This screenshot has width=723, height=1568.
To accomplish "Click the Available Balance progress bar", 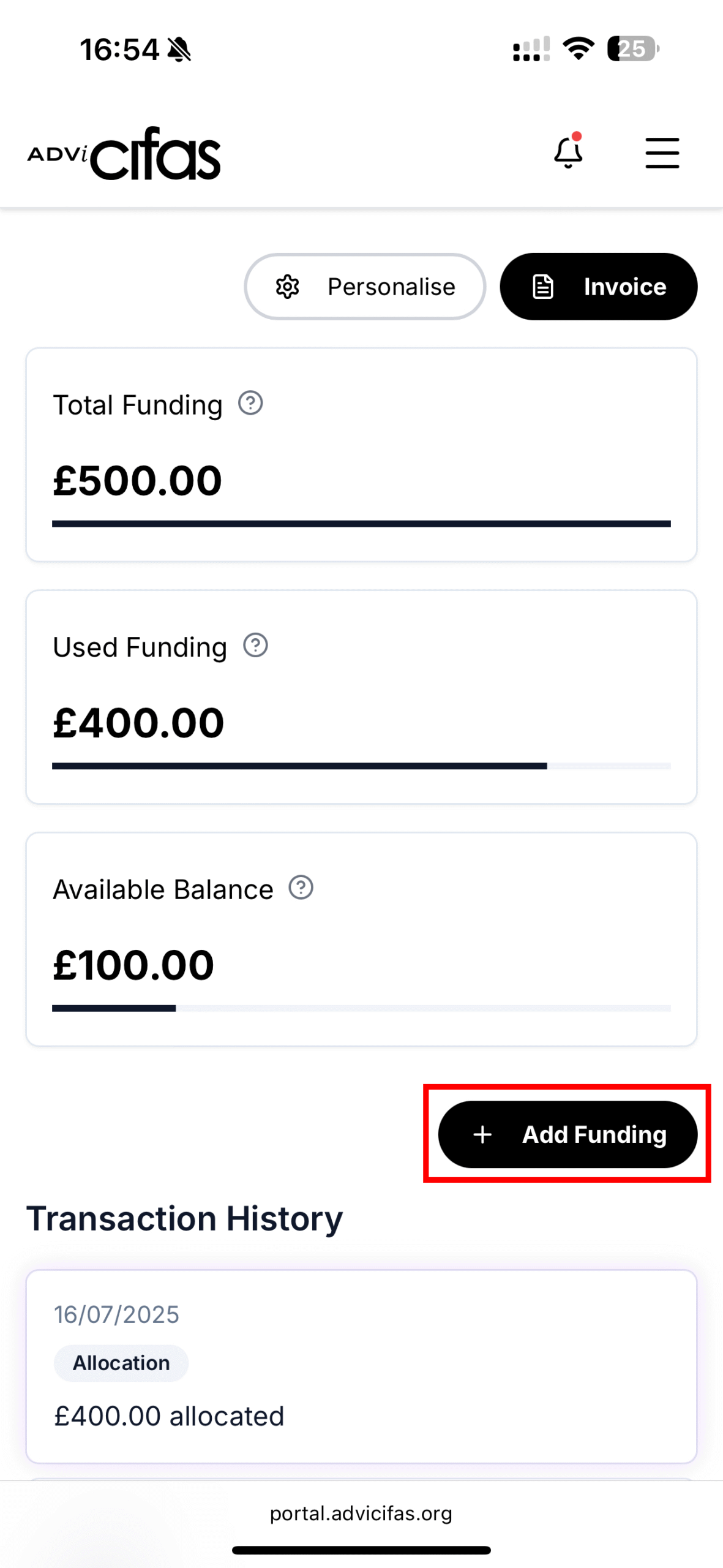I will coord(361,1008).
